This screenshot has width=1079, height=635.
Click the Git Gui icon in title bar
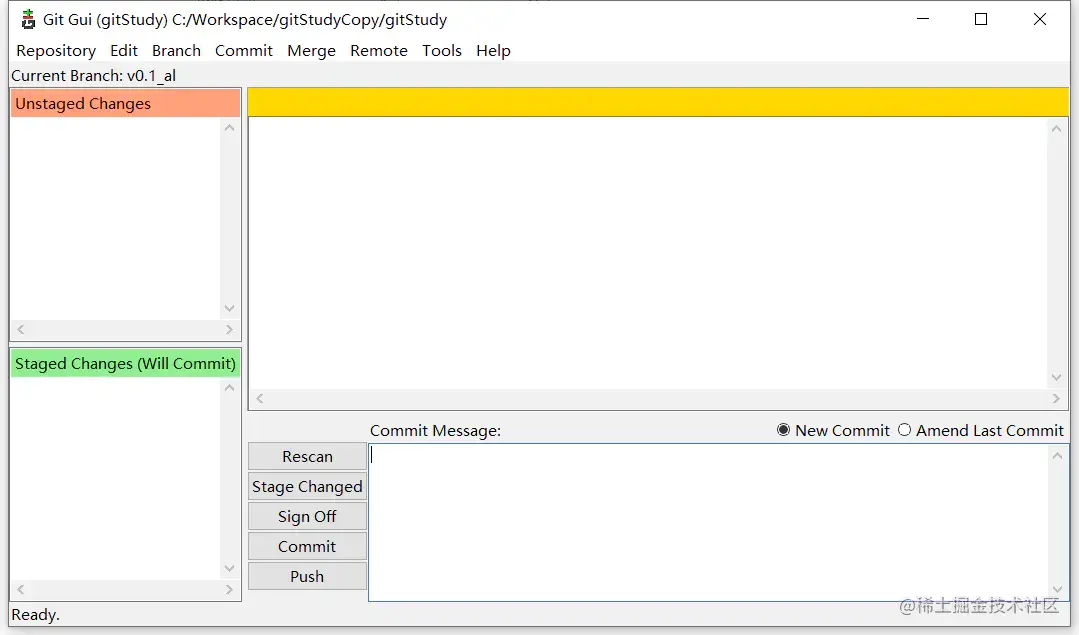tap(28, 19)
